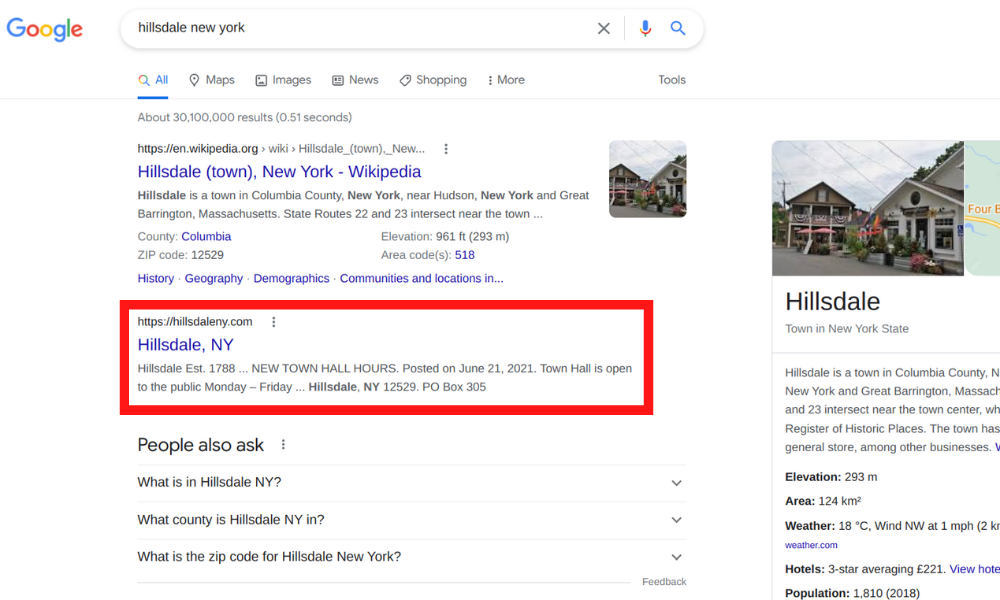
Task: Expand the zip code for Hillsdale question
Action: pyautogui.click(x=412, y=557)
